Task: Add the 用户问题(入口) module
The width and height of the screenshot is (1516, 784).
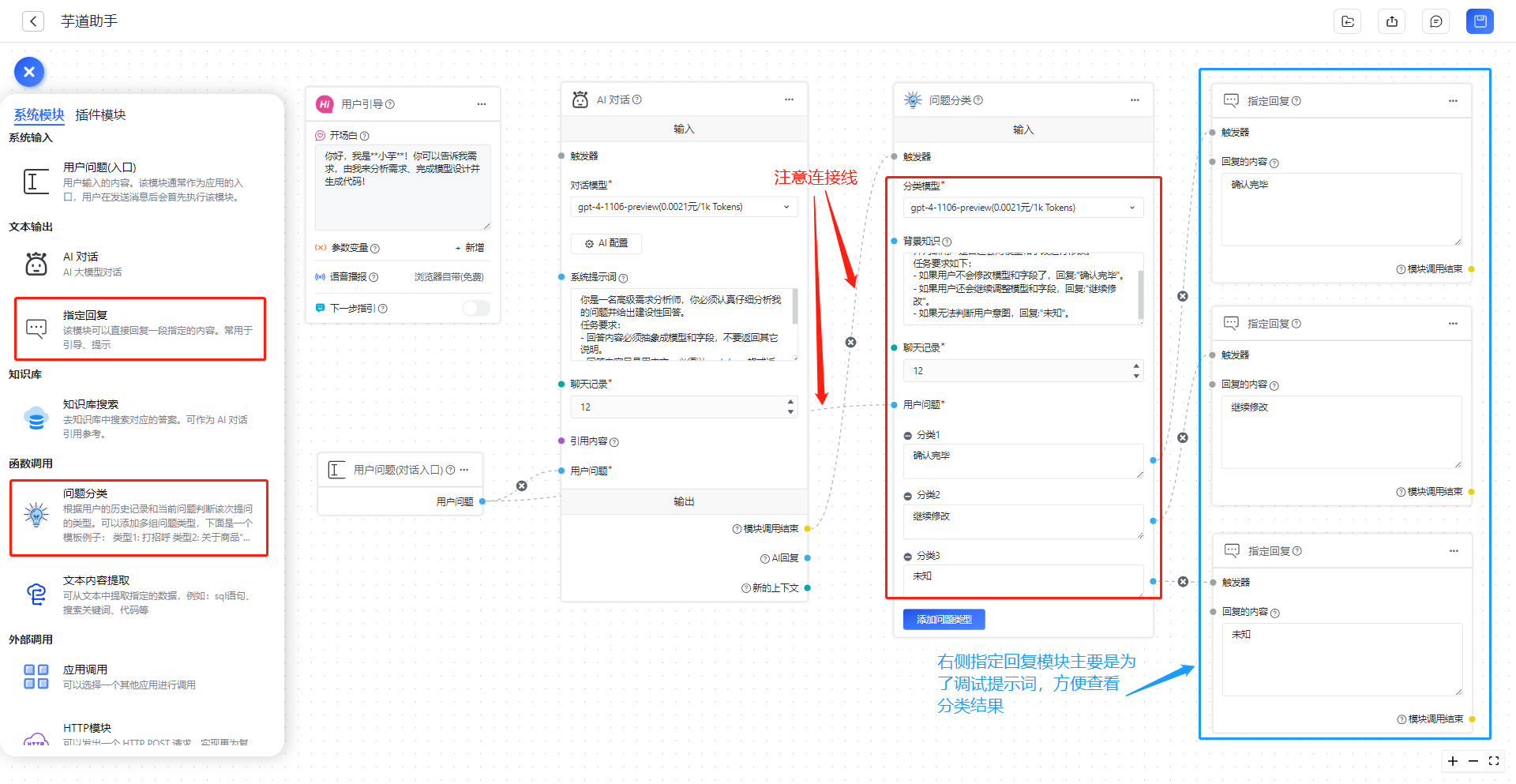Action: point(141,182)
